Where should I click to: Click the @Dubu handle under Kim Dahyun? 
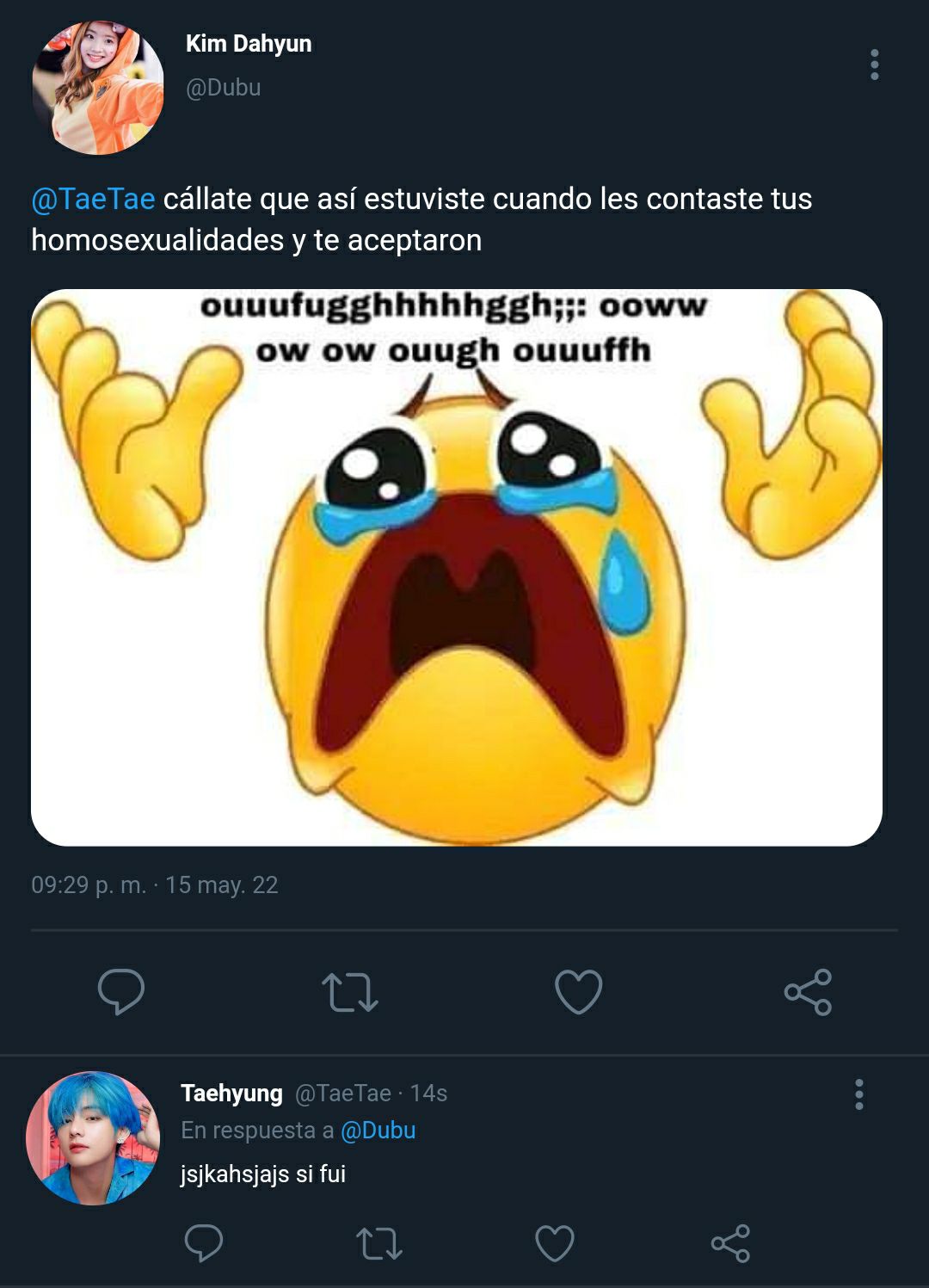coord(224,88)
